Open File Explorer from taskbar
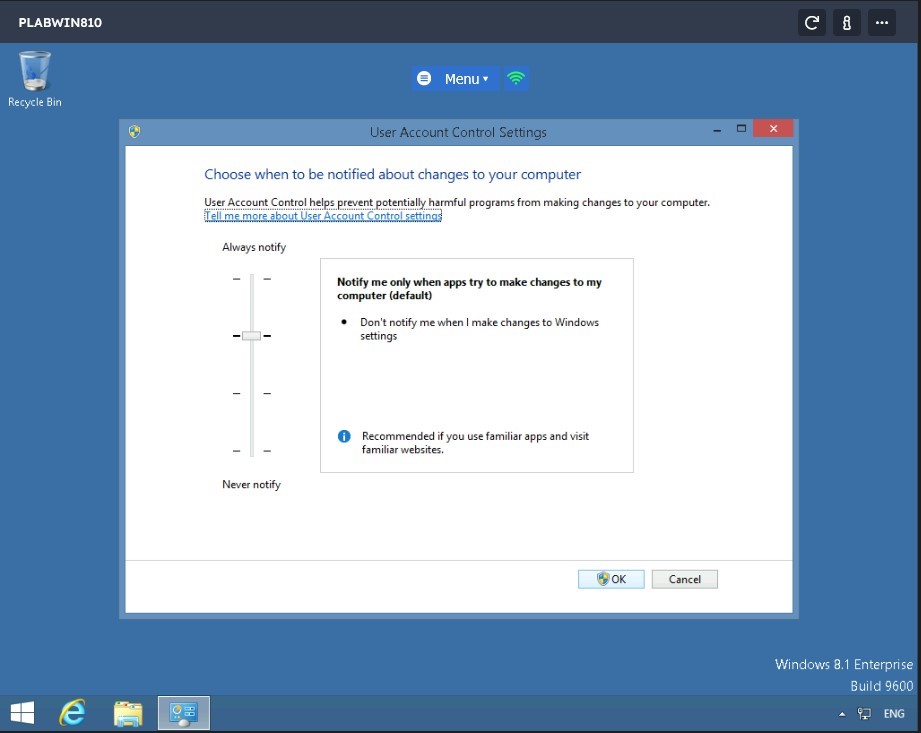 tap(128, 713)
